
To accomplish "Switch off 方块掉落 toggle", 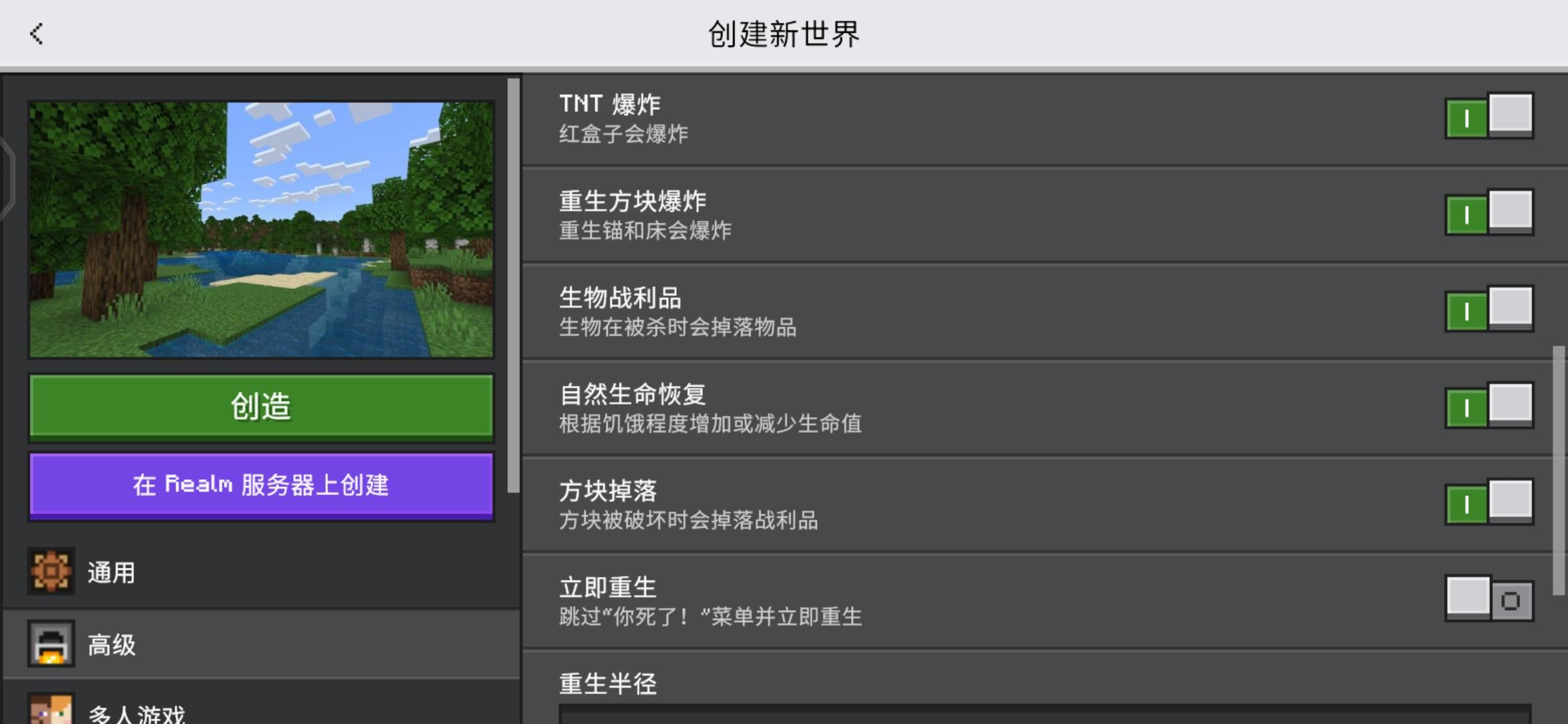I will coord(1489,503).
